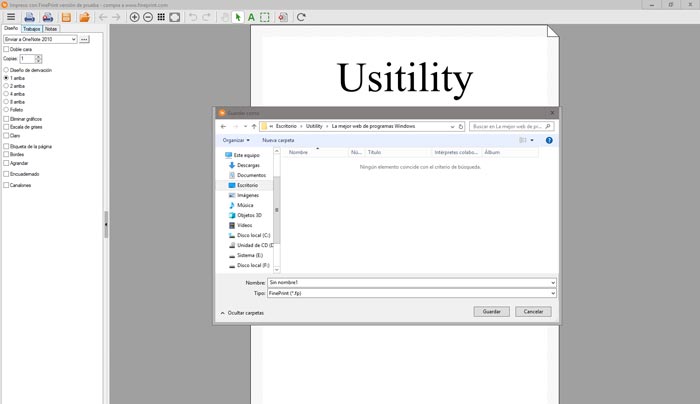Zoom out with the minus icon
The width and height of the screenshot is (700, 404).
(148, 17)
